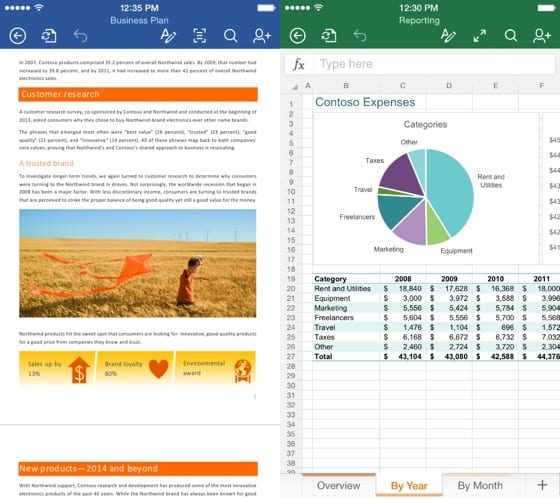
Task: Switch to the By Month sheet tab
Action: pos(480,486)
